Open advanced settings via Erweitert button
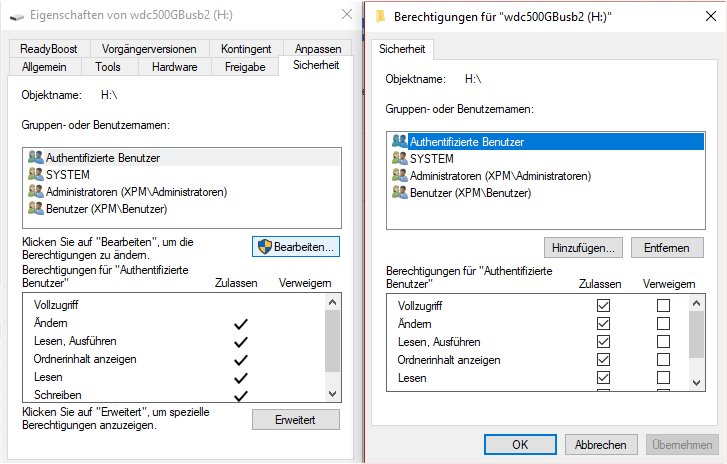Image resolution: width=727 pixels, height=464 pixels. pyautogui.click(x=296, y=420)
